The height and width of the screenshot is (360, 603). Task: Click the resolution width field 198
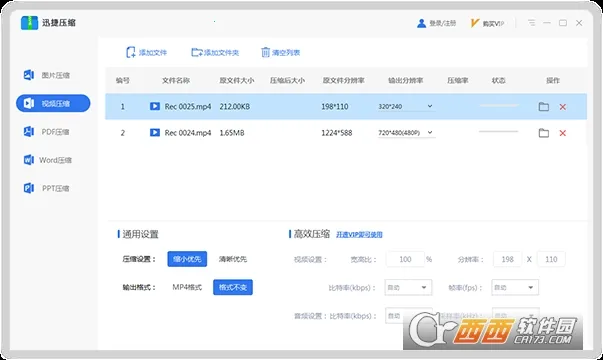[507, 259]
